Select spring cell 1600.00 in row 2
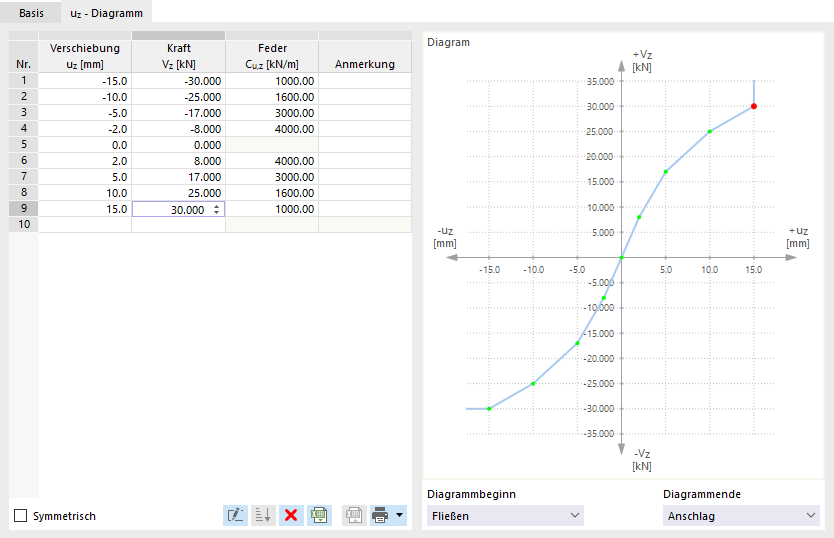 tap(272, 97)
